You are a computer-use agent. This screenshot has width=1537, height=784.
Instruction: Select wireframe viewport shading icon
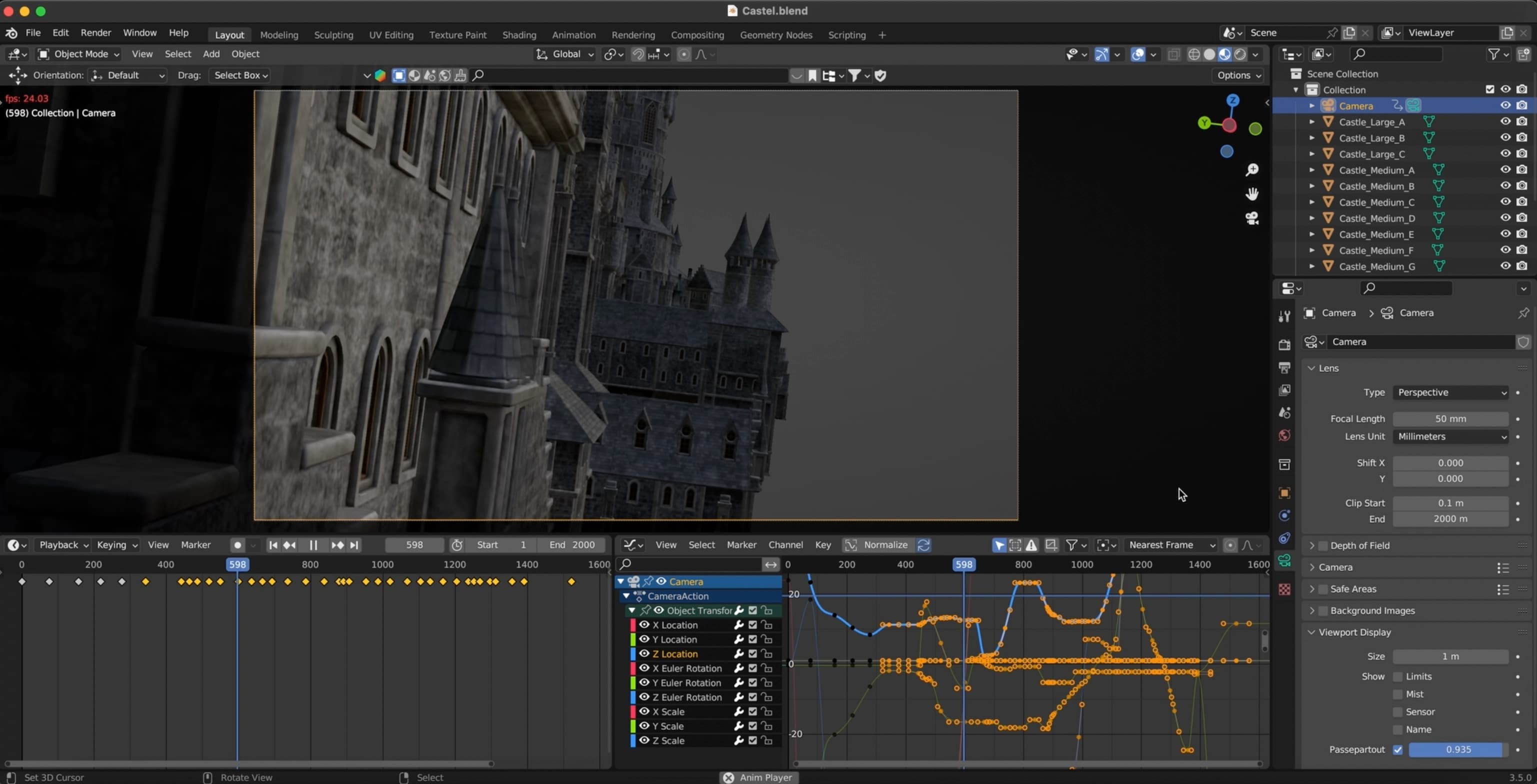point(1194,54)
